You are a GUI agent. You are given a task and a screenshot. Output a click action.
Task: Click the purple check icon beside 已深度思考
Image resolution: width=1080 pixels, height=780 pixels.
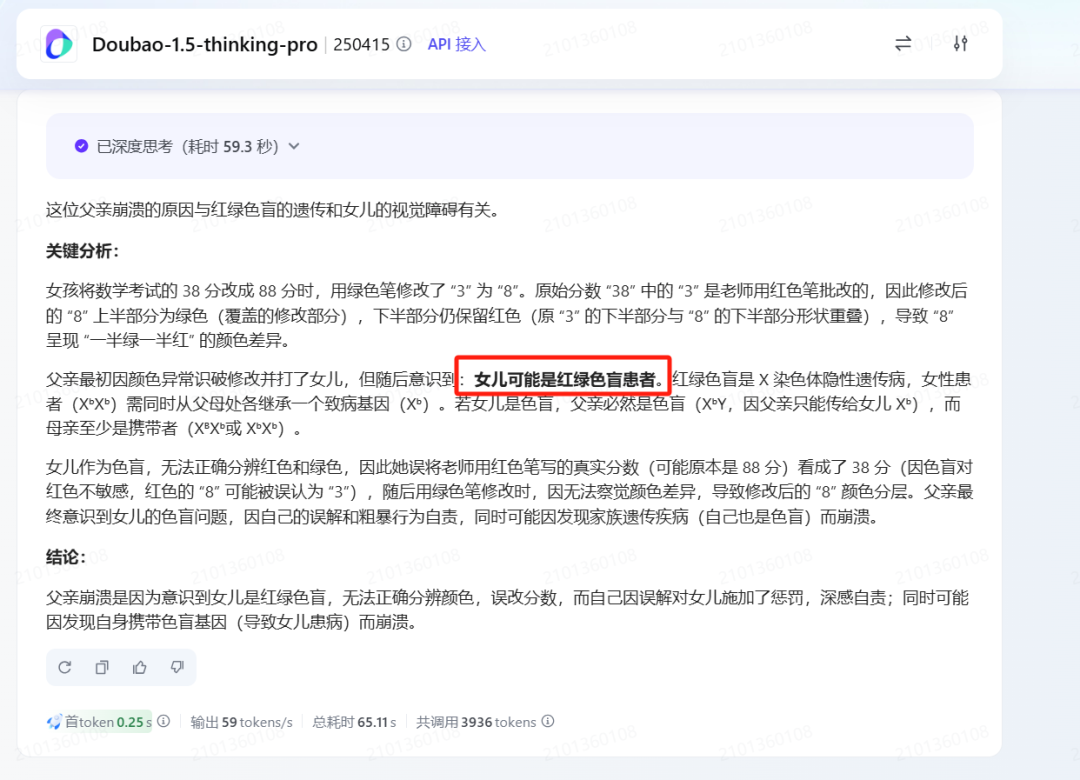coord(81,146)
